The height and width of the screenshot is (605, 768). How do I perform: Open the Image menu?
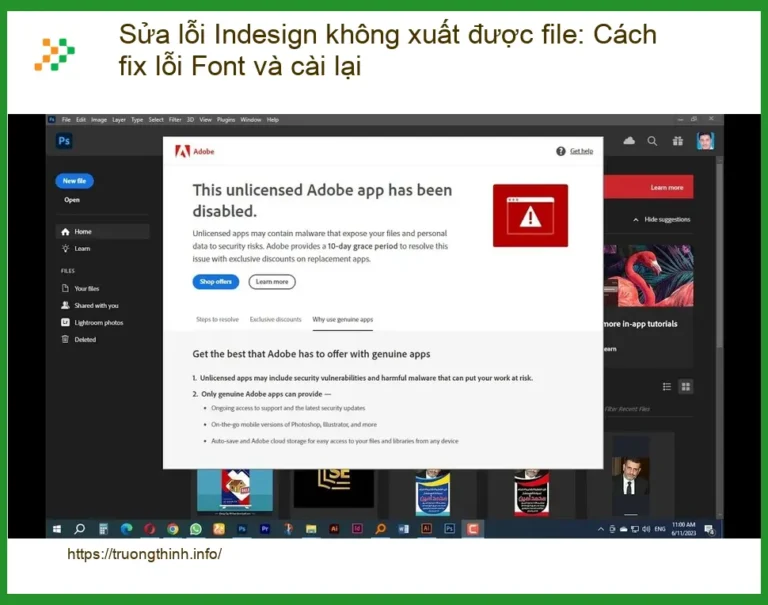(99, 120)
